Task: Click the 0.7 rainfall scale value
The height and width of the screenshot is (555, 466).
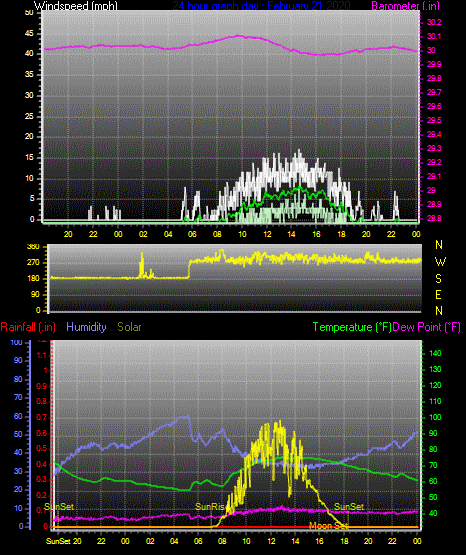Action: pyautogui.click(x=41, y=417)
